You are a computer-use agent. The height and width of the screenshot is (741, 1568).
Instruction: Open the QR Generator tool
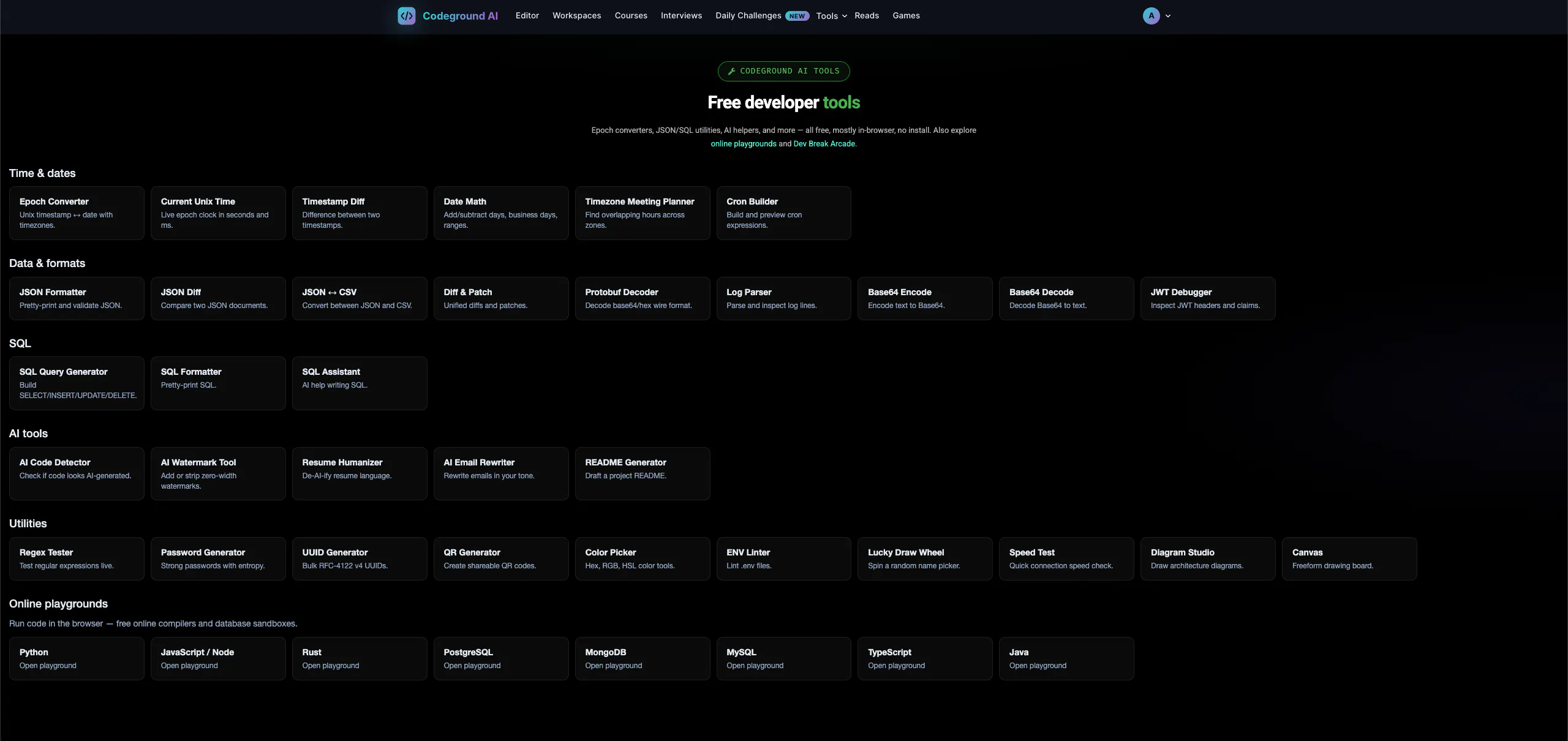[x=501, y=559]
